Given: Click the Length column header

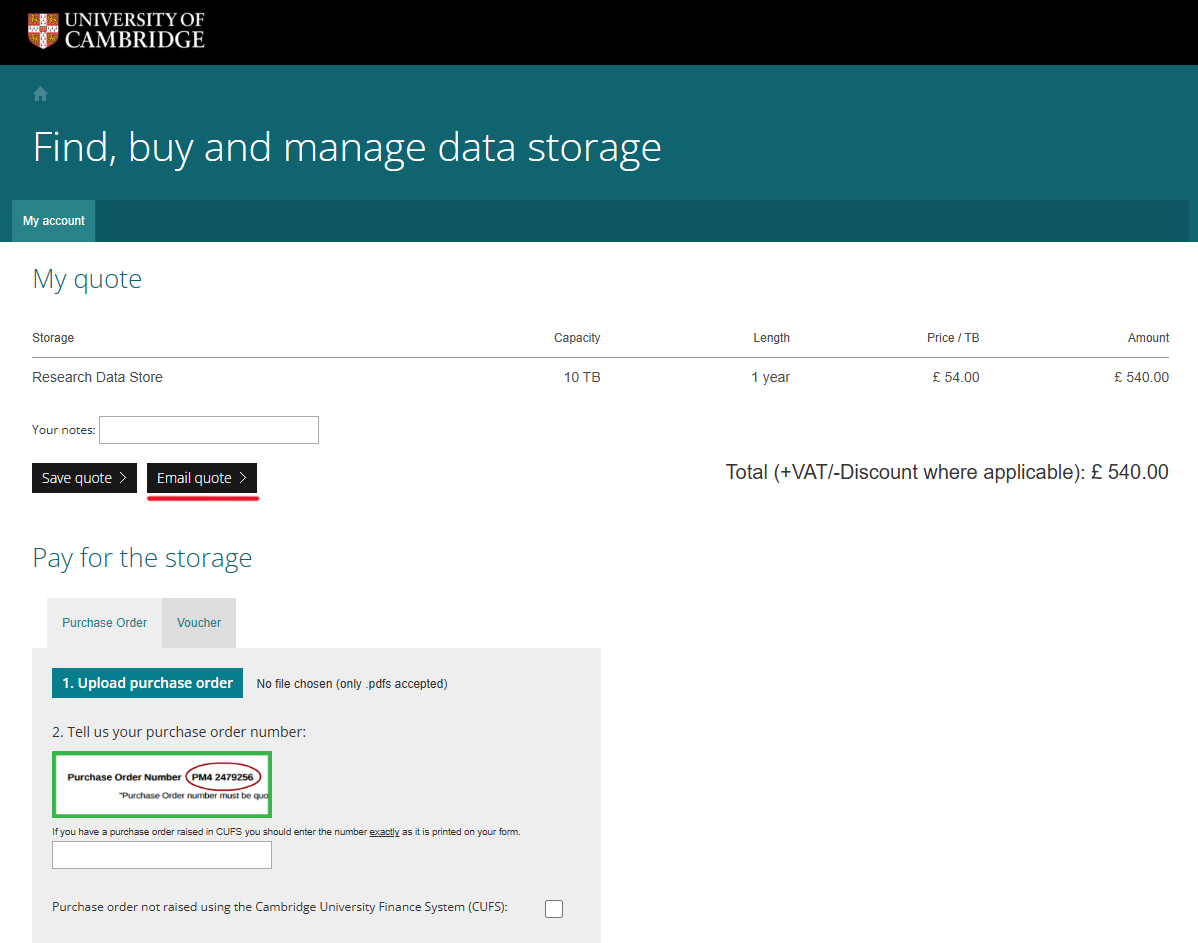Looking at the screenshot, I should coord(771,338).
